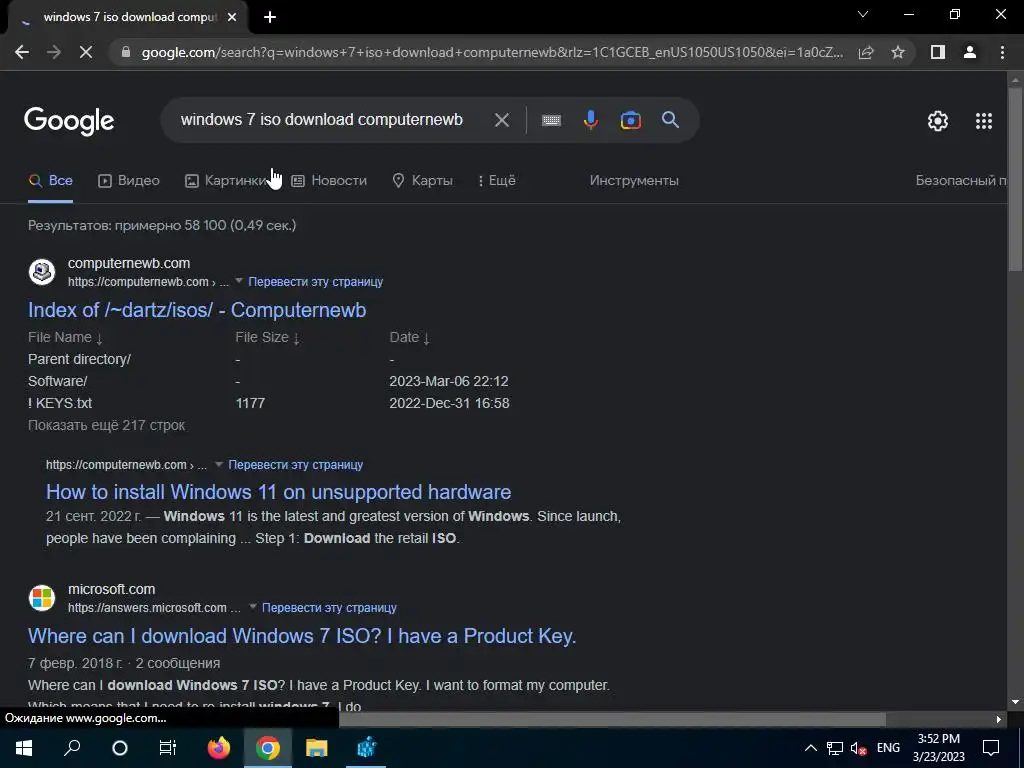
Task: Open Cortana from taskbar
Action: [x=120, y=748]
